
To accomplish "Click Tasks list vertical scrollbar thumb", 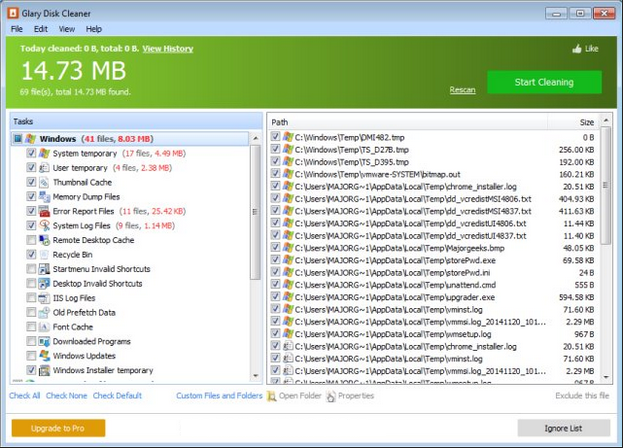I will [255, 212].
